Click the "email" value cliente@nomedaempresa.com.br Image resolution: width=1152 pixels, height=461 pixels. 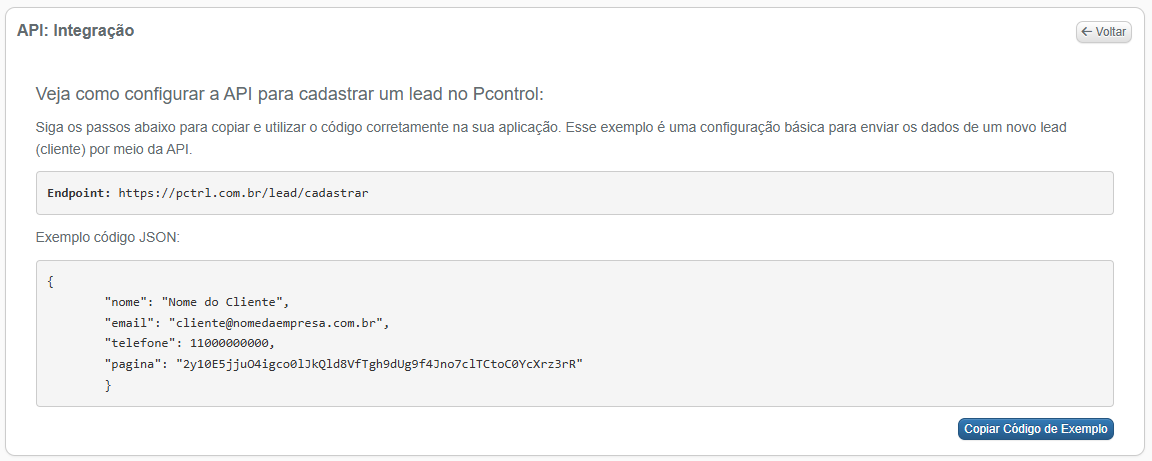(276, 322)
